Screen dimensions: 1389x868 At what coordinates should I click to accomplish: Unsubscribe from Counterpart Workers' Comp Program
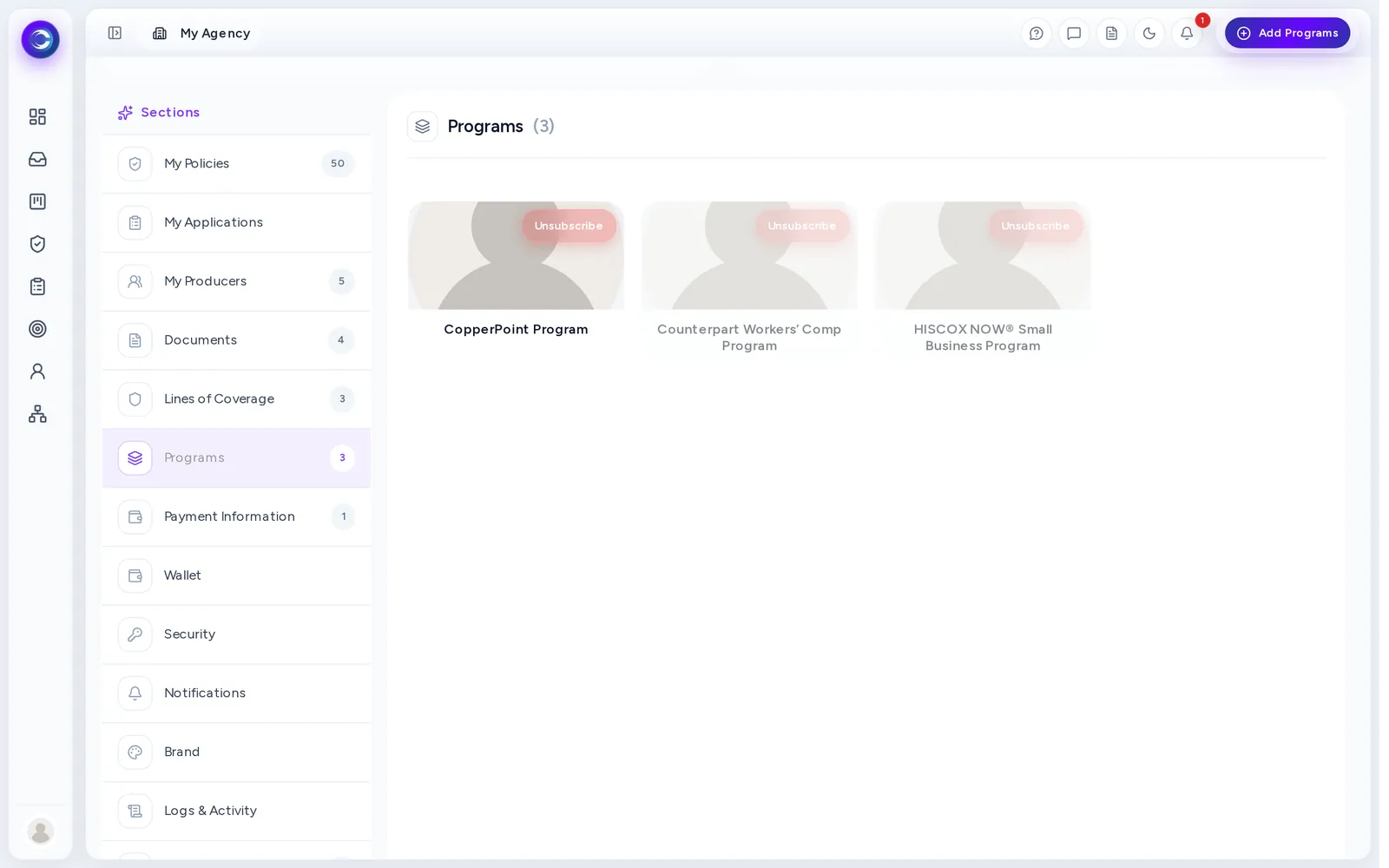pyautogui.click(x=802, y=226)
